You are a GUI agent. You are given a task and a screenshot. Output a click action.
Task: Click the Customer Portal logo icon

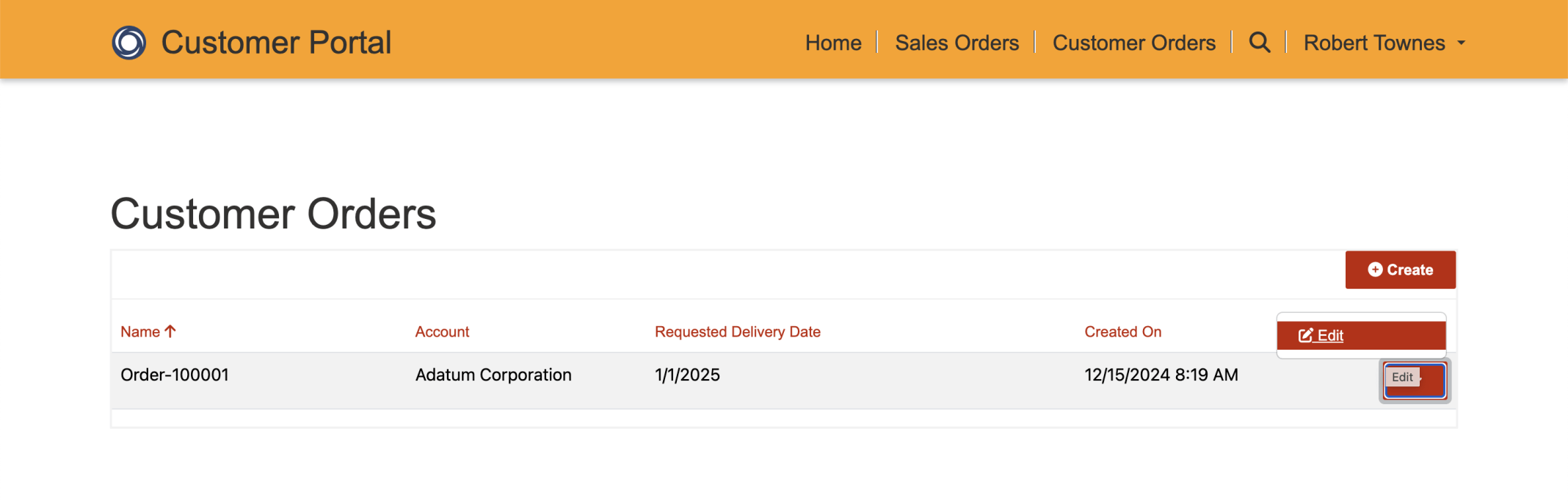point(128,43)
